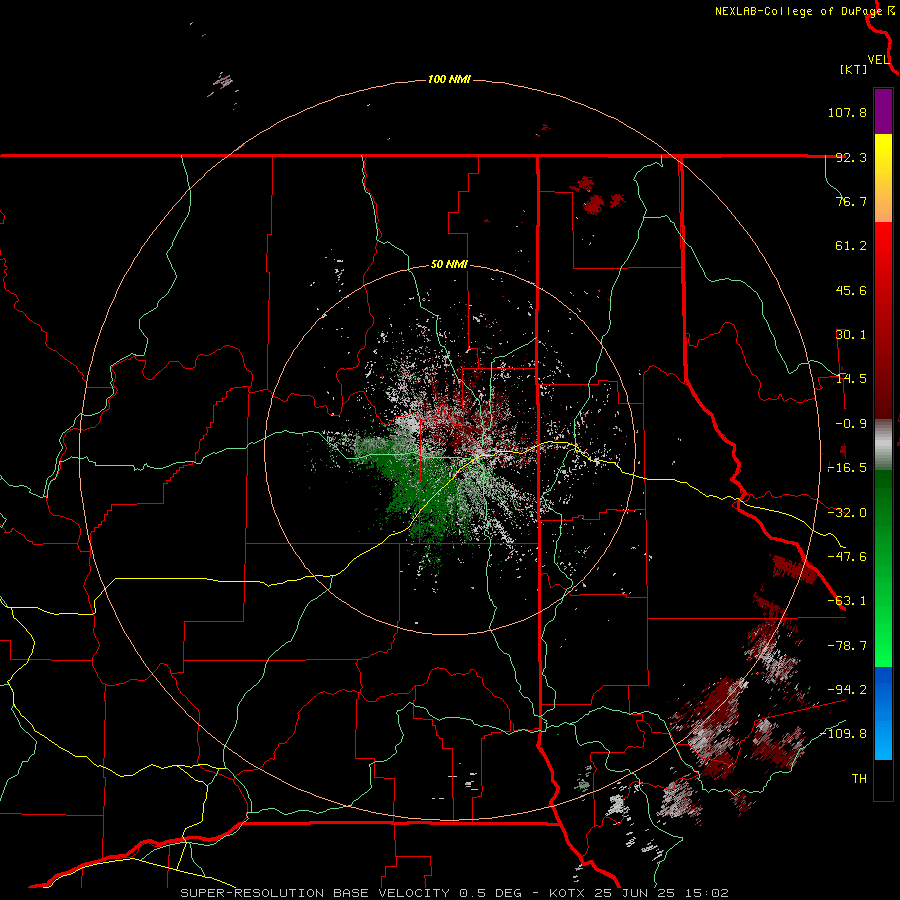Viewport: 900px width, 900px height.
Task: Click the VEL legend title
Action: point(878,60)
